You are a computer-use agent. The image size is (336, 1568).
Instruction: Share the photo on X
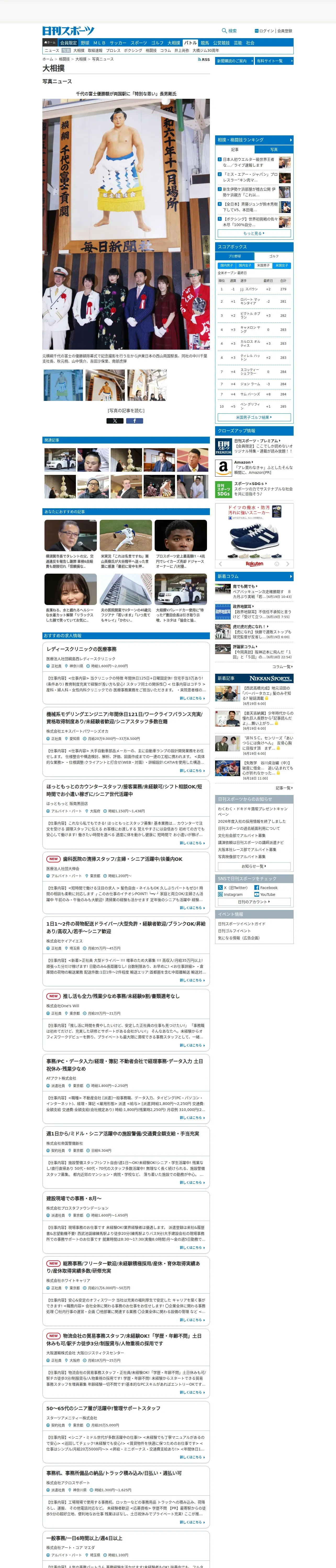tap(115, 420)
